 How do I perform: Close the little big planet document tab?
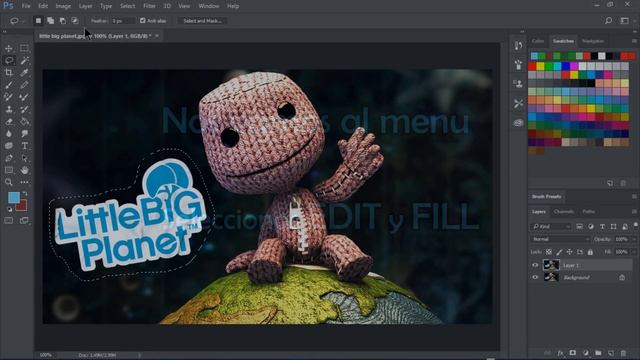157,36
